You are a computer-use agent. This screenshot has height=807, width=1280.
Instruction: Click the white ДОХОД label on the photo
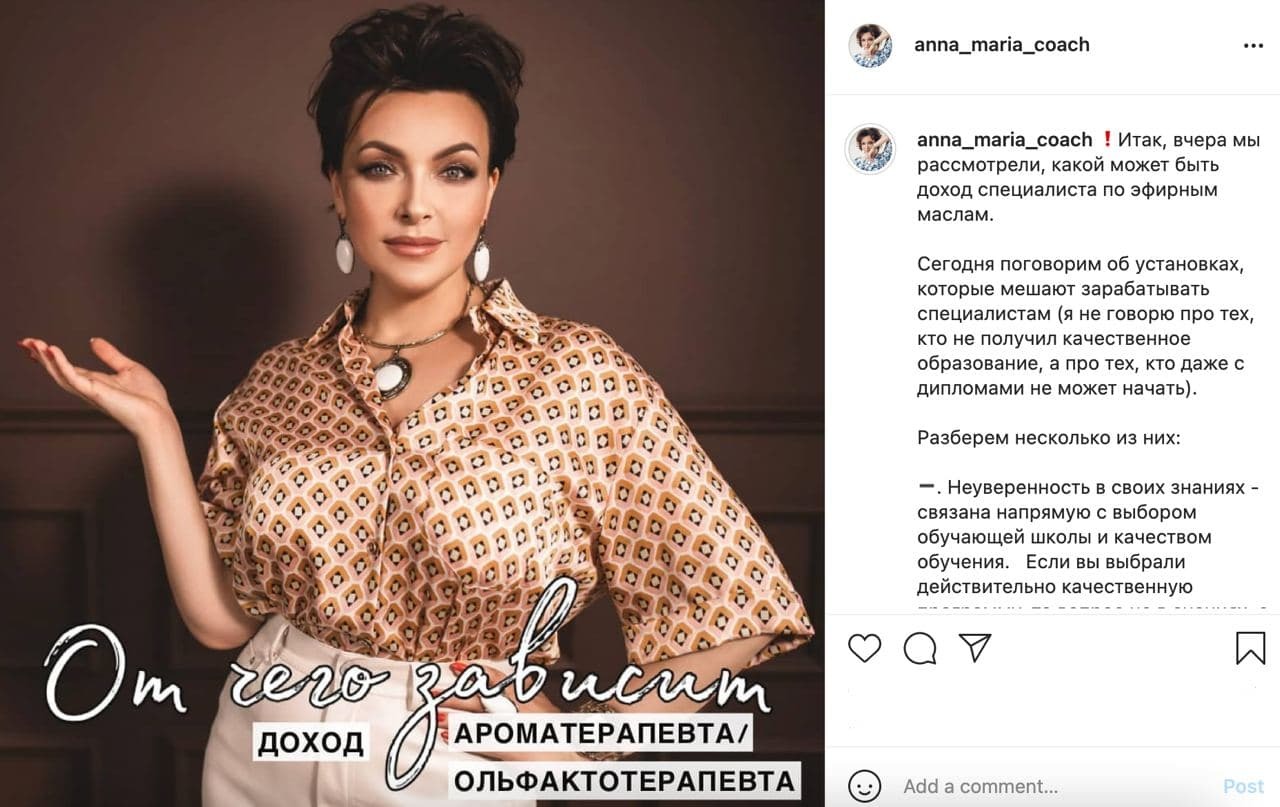click(311, 742)
